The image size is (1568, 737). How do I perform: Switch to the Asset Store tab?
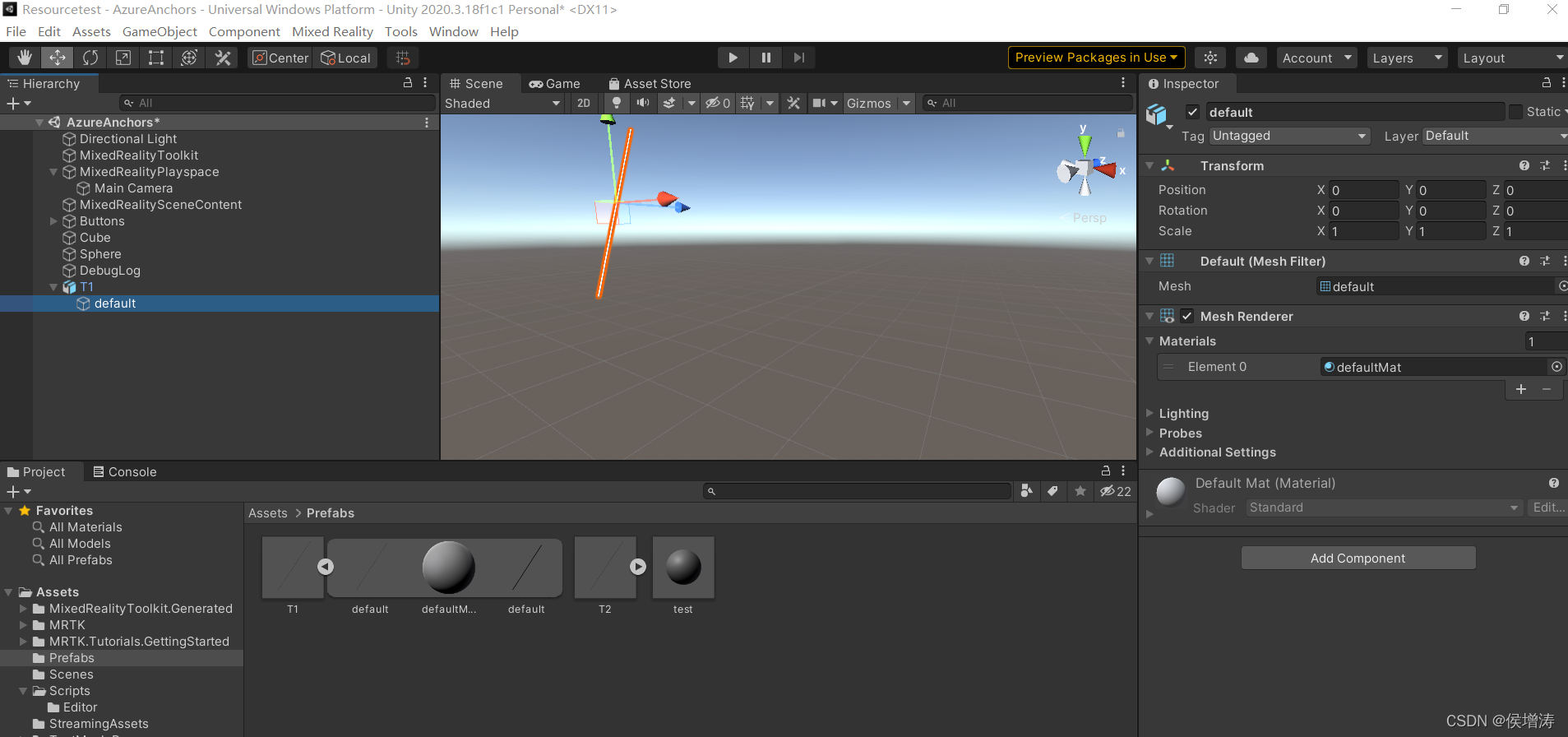click(650, 83)
